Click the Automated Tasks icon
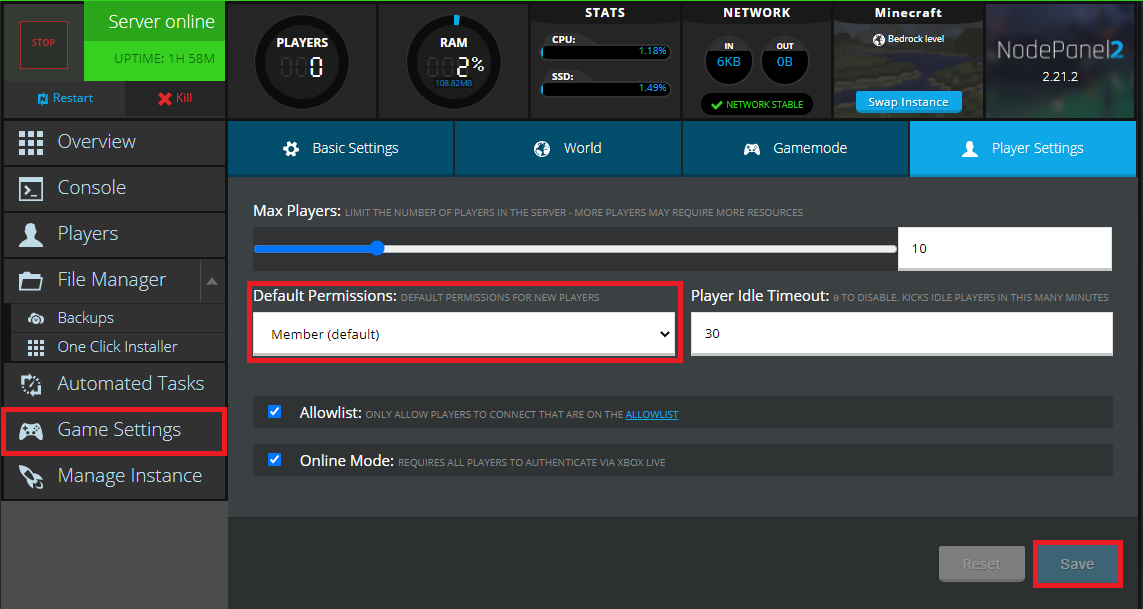1143x609 pixels. coord(31,384)
